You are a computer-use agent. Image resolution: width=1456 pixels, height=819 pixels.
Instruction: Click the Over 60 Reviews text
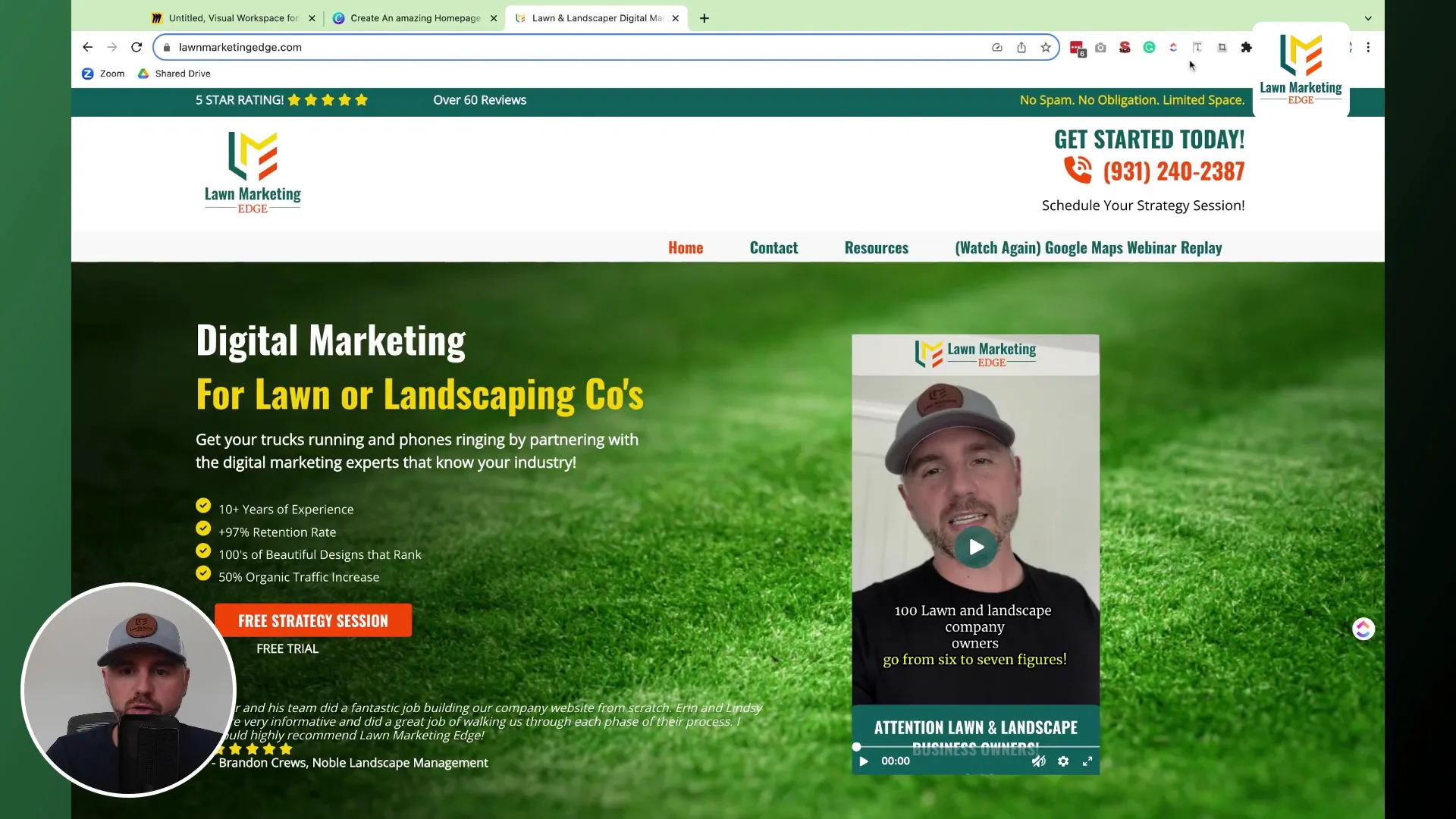(479, 100)
